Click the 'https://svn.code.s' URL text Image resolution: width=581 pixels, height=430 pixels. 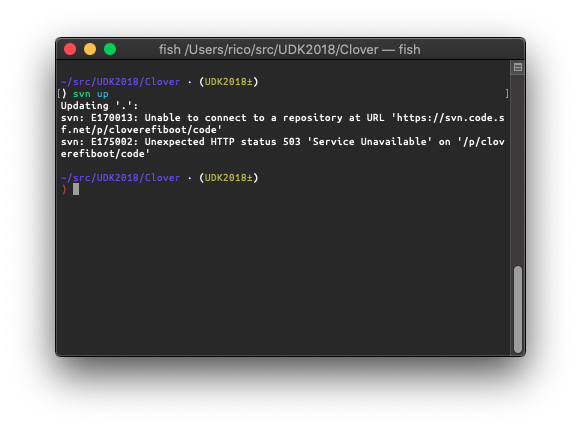[x=451, y=118]
